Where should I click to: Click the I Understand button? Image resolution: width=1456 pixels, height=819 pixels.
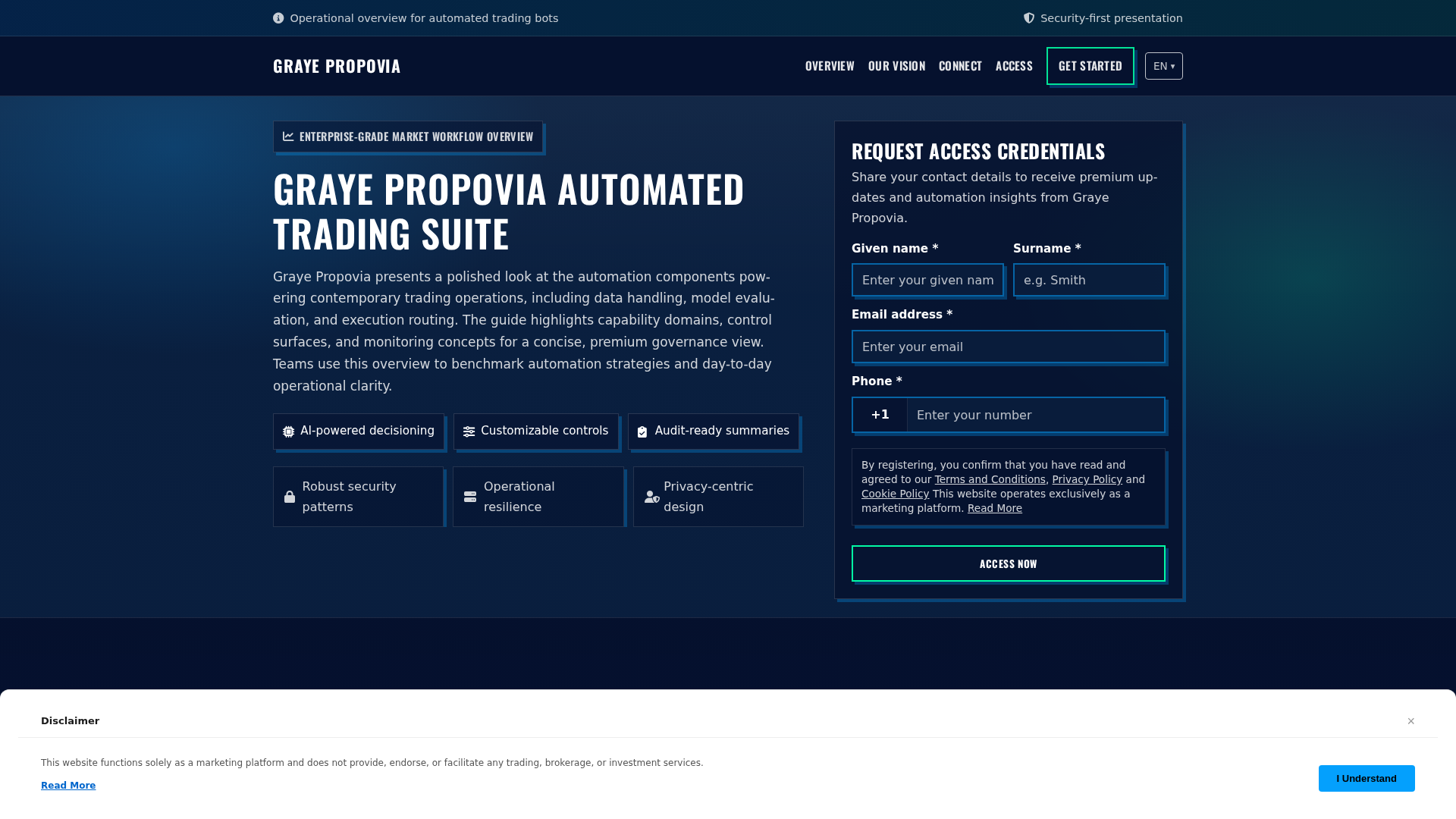click(1367, 778)
